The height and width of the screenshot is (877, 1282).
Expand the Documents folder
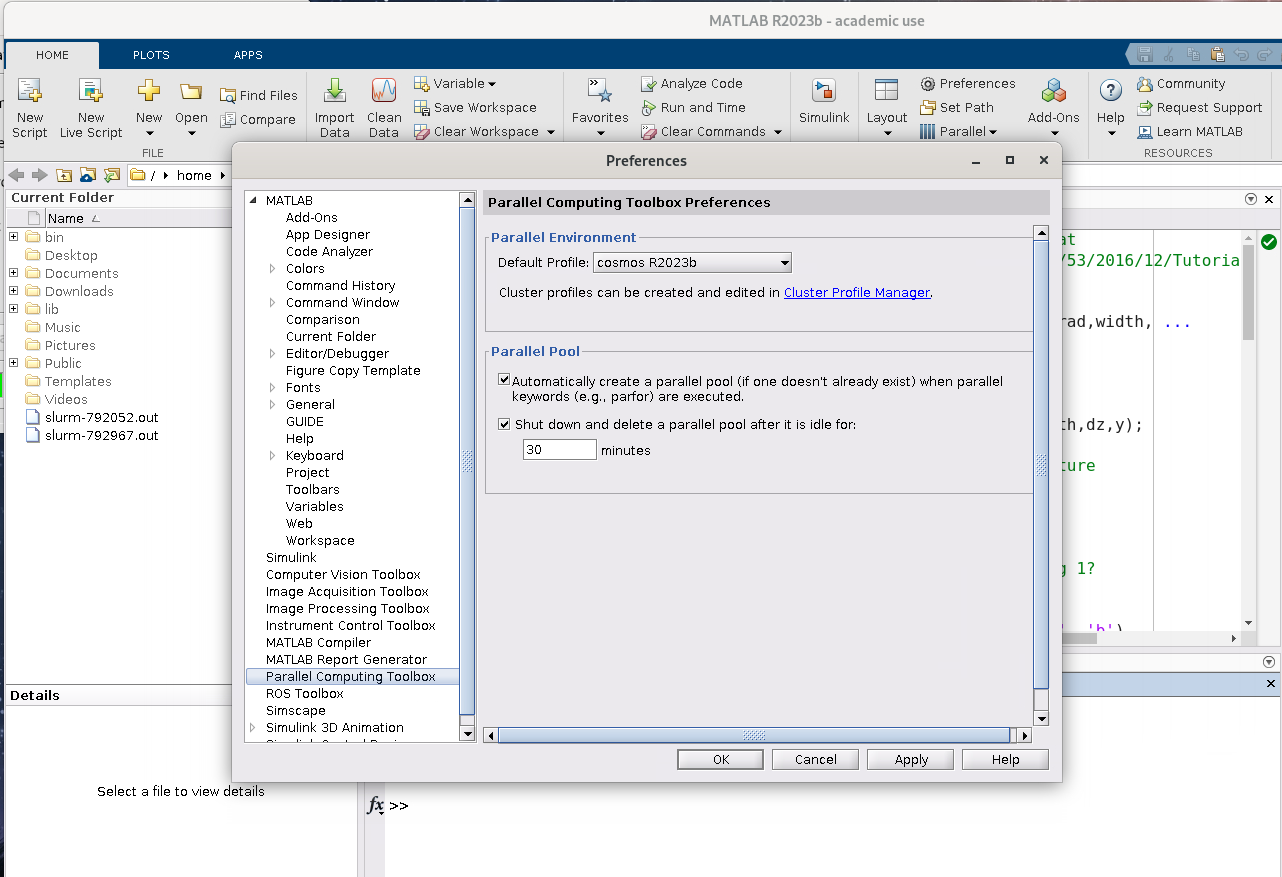click(14, 273)
